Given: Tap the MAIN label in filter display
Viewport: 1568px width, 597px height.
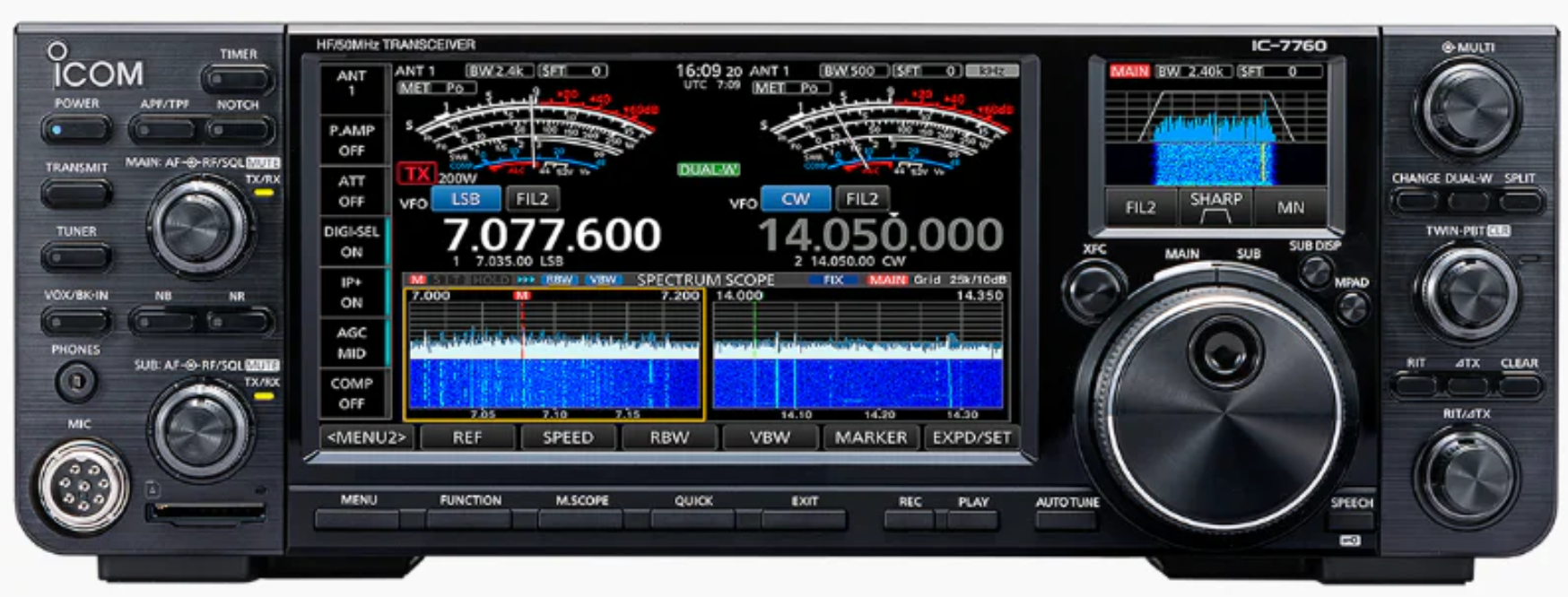Looking at the screenshot, I should pos(1129,71).
